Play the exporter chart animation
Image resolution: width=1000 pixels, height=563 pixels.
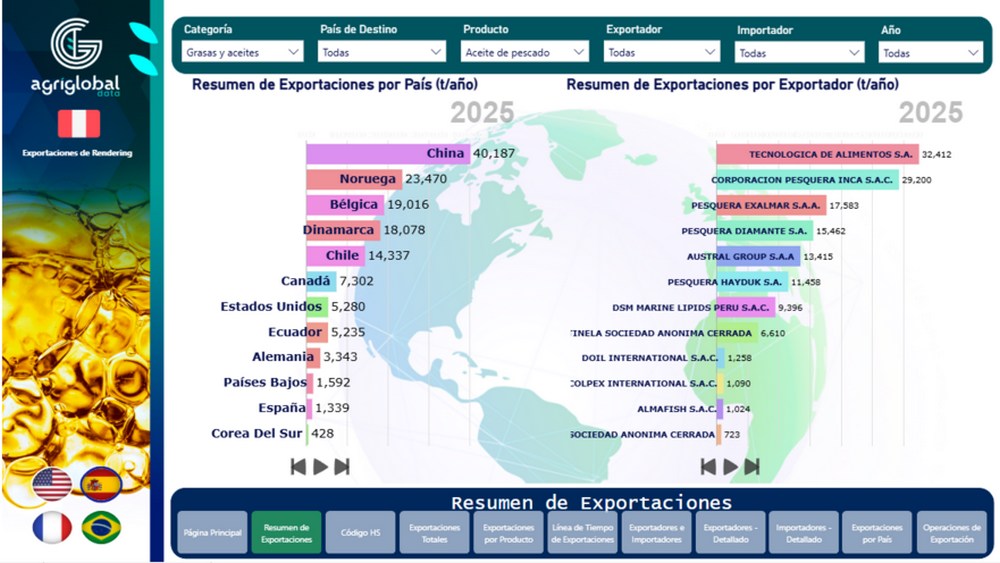tap(731, 466)
